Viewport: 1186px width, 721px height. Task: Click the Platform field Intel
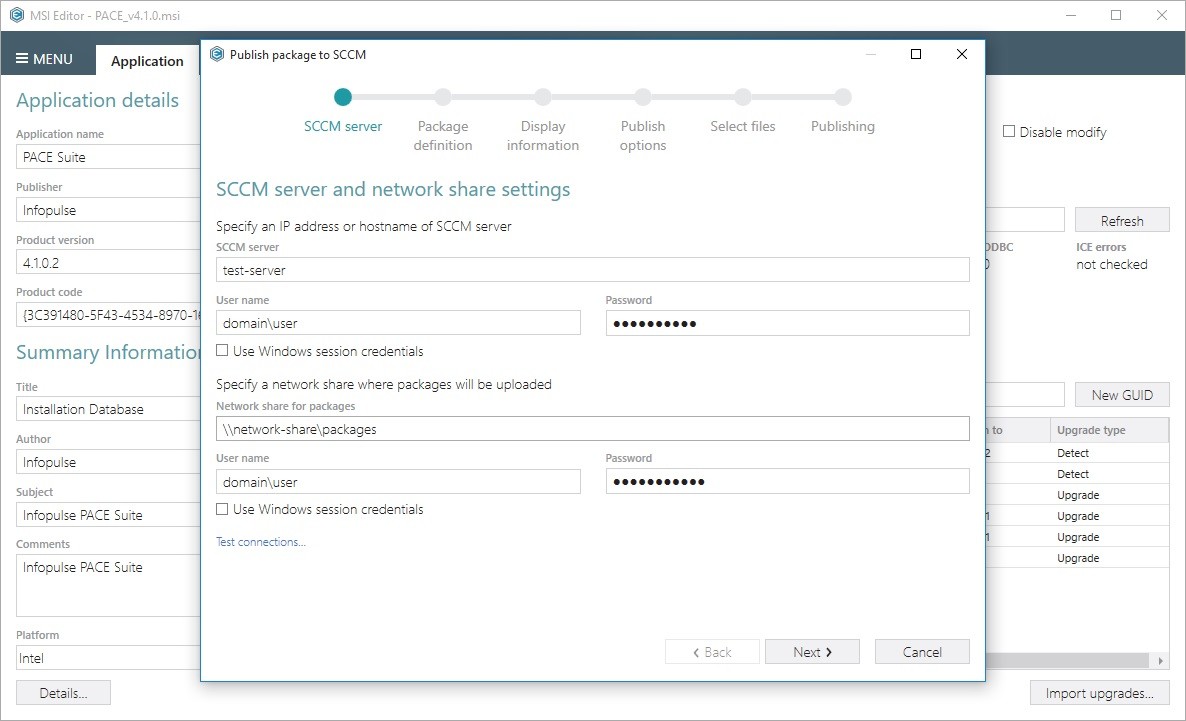108,657
